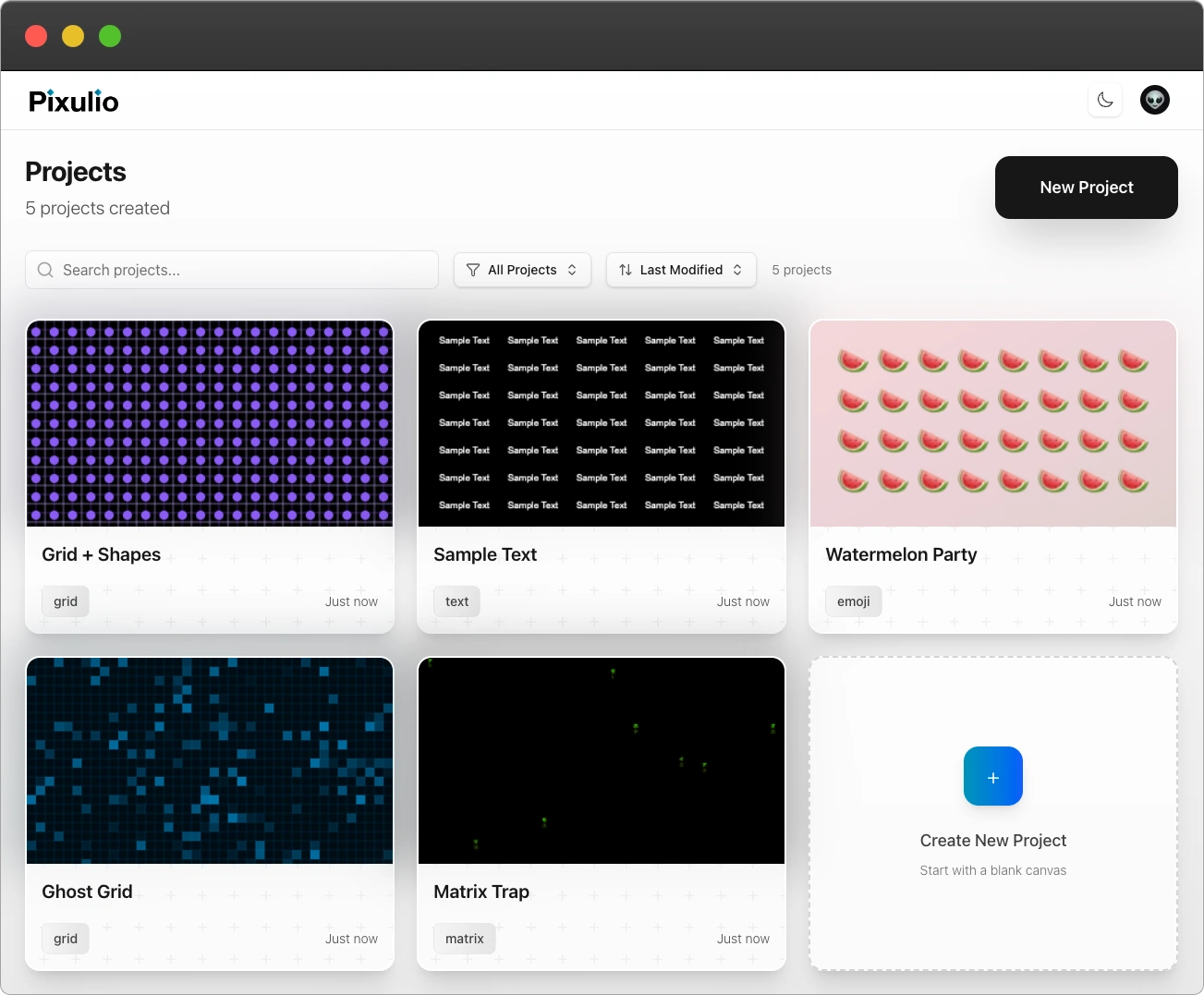
Task: Click the blue plus icon to create project
Action: click(x=992, y=776)
